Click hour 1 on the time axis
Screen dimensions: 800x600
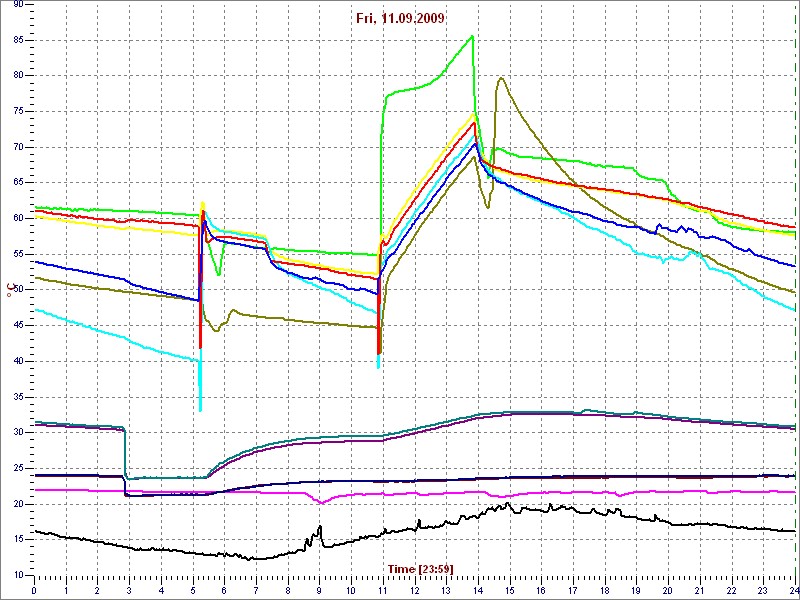pyautogui.click(x=66, y=590)
